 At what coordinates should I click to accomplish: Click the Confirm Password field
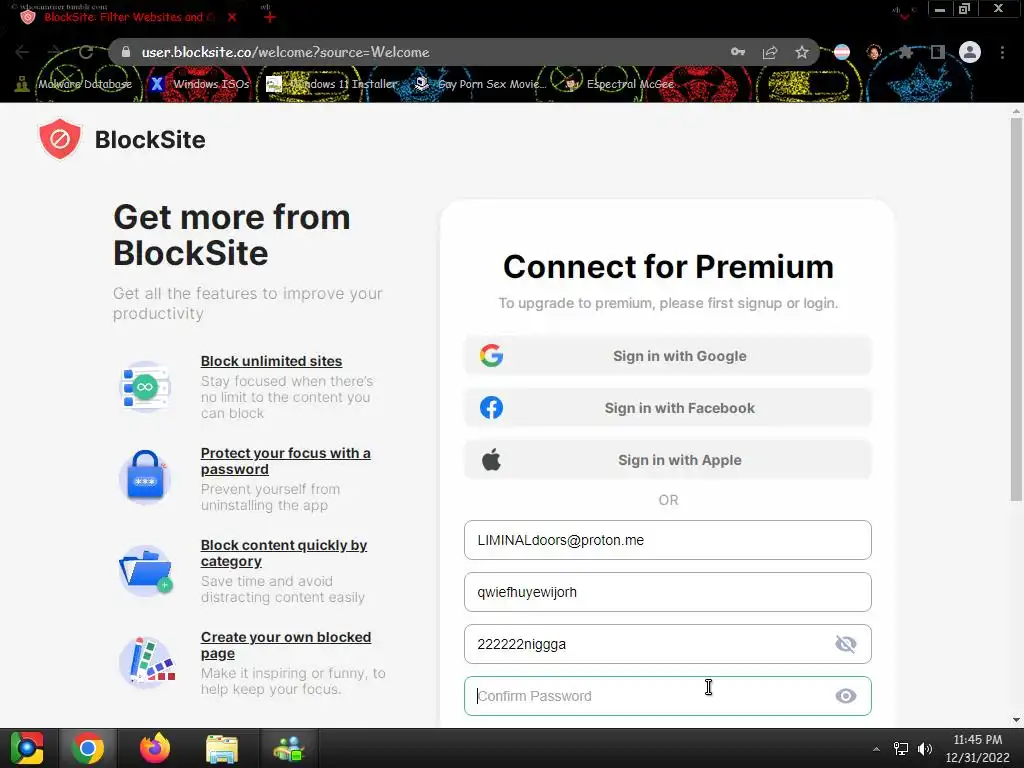[x=667, y=696]
